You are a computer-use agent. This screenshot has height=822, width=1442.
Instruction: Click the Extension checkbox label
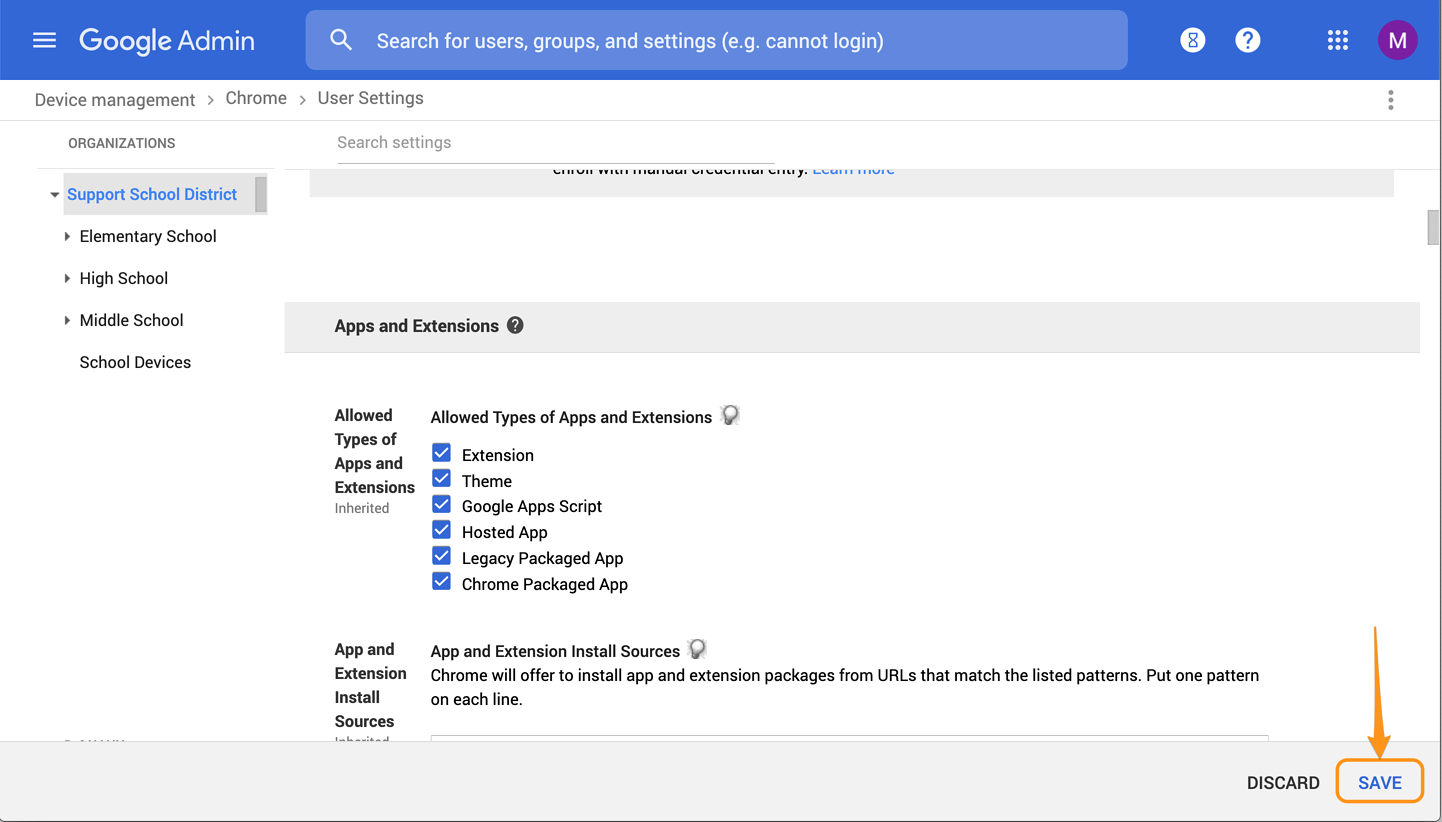498,455
